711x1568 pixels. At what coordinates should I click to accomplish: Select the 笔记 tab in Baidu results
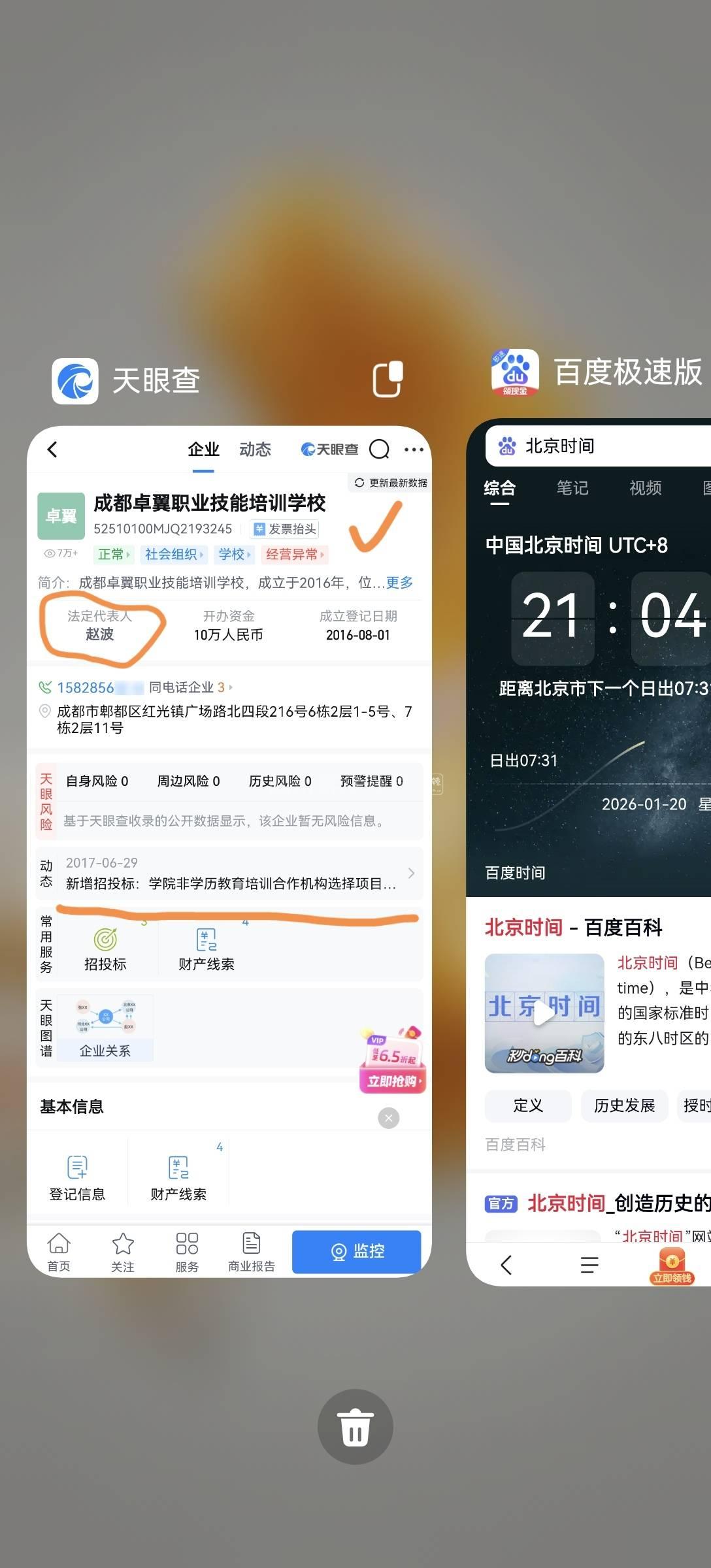[x=572, y=488]
